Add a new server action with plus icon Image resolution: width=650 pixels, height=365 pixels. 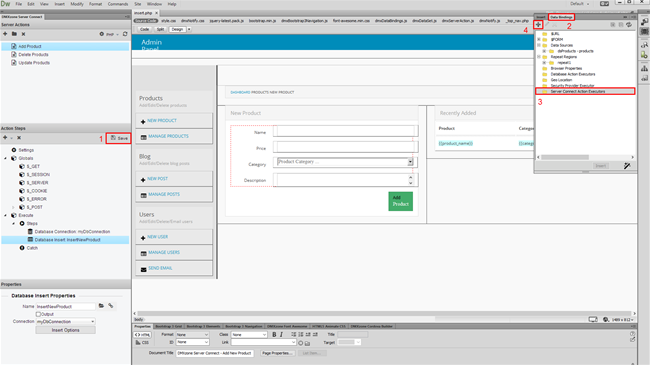(5, 34)
